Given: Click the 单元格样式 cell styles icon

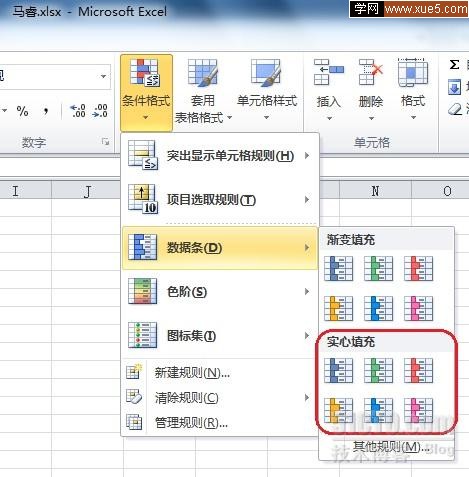Looking at the screenshot, I should point(266,72).
